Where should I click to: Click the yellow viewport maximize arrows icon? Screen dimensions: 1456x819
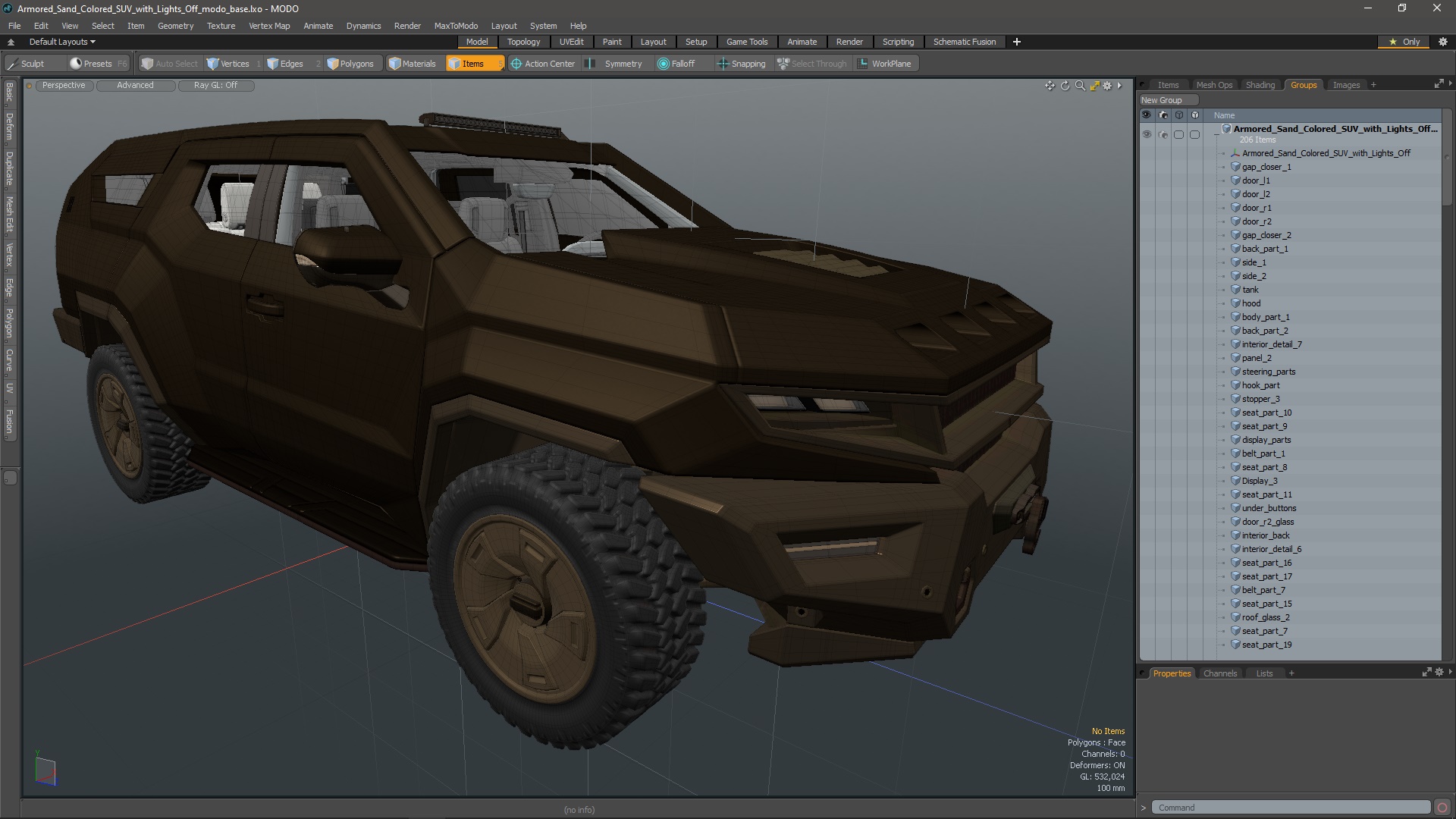tap(1094, 86)
